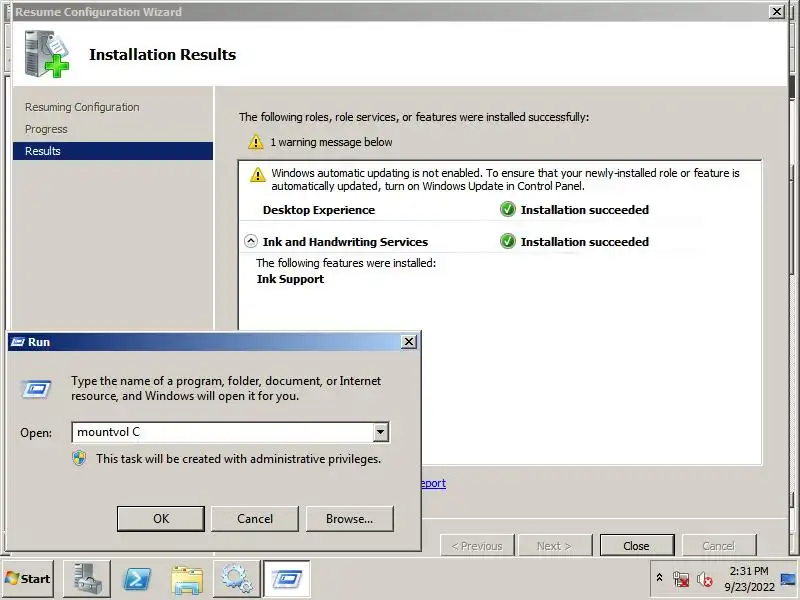800x600 pixels.
Task: Click Browse... in the Run dialog
Action: pos(349,519)
